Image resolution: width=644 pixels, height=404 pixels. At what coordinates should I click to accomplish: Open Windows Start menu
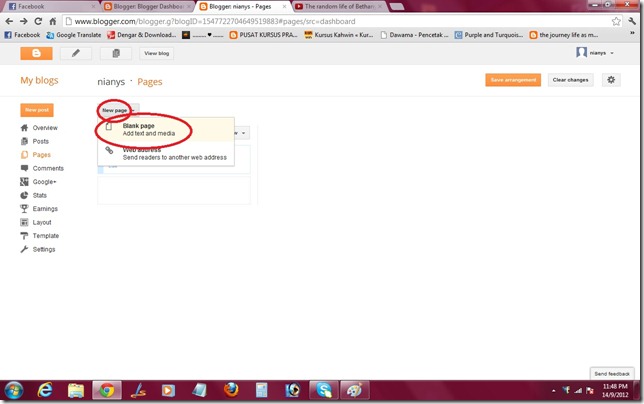14,390
